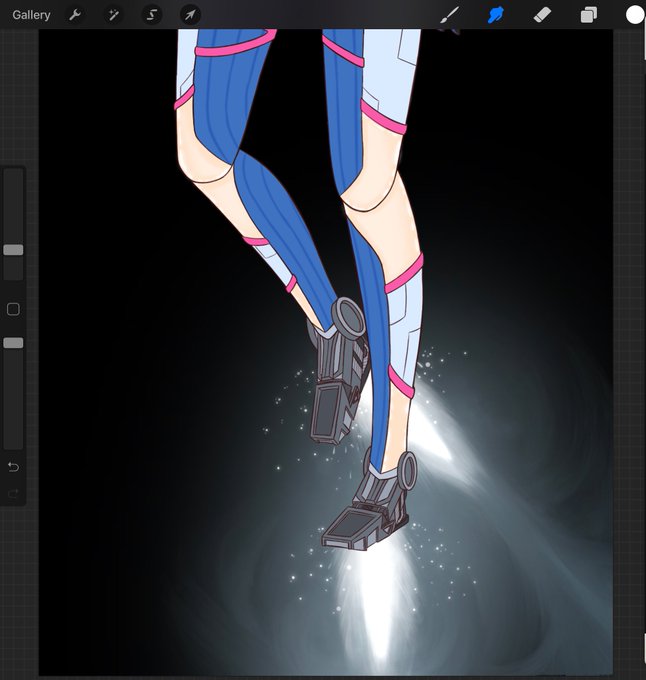Screen dimensions: 646x680
Task: Activate the Transform arrow tool
Action: click(190, 15)
